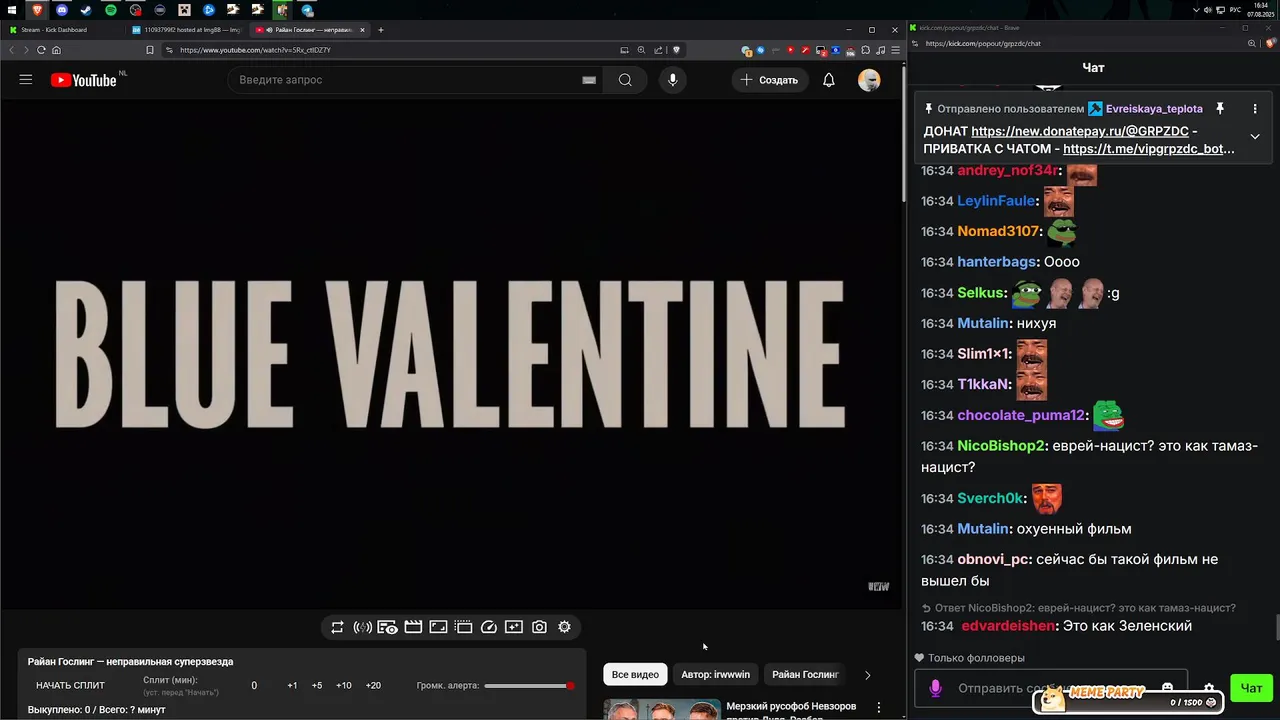Open Brave Shields in YouTube window
This screenshot has width=1280, height=720.
coord(676,50)
